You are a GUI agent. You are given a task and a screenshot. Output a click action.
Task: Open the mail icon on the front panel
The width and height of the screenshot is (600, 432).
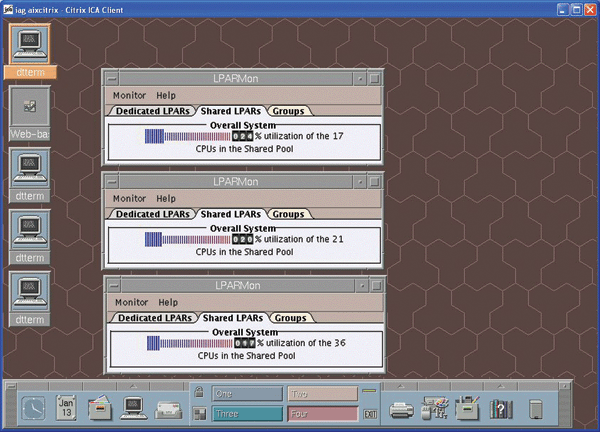tap(167, 407)
